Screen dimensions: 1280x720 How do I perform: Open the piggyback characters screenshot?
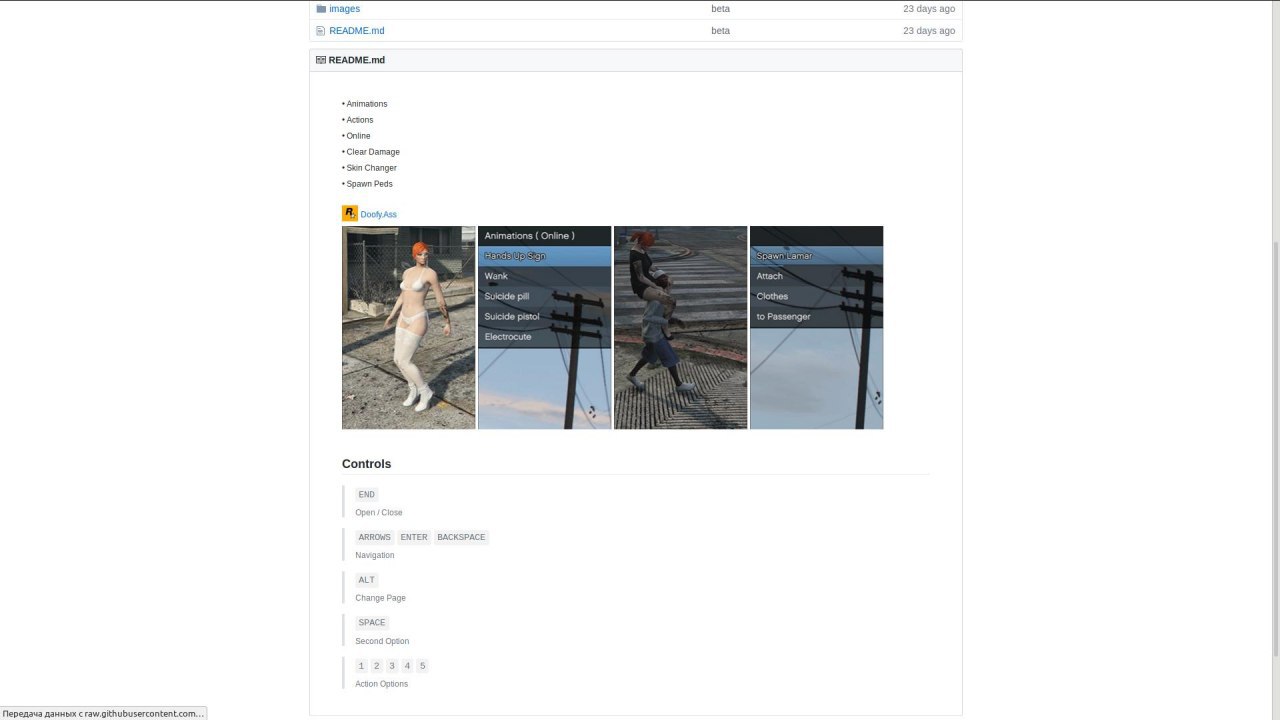click(x=681, y=327)
